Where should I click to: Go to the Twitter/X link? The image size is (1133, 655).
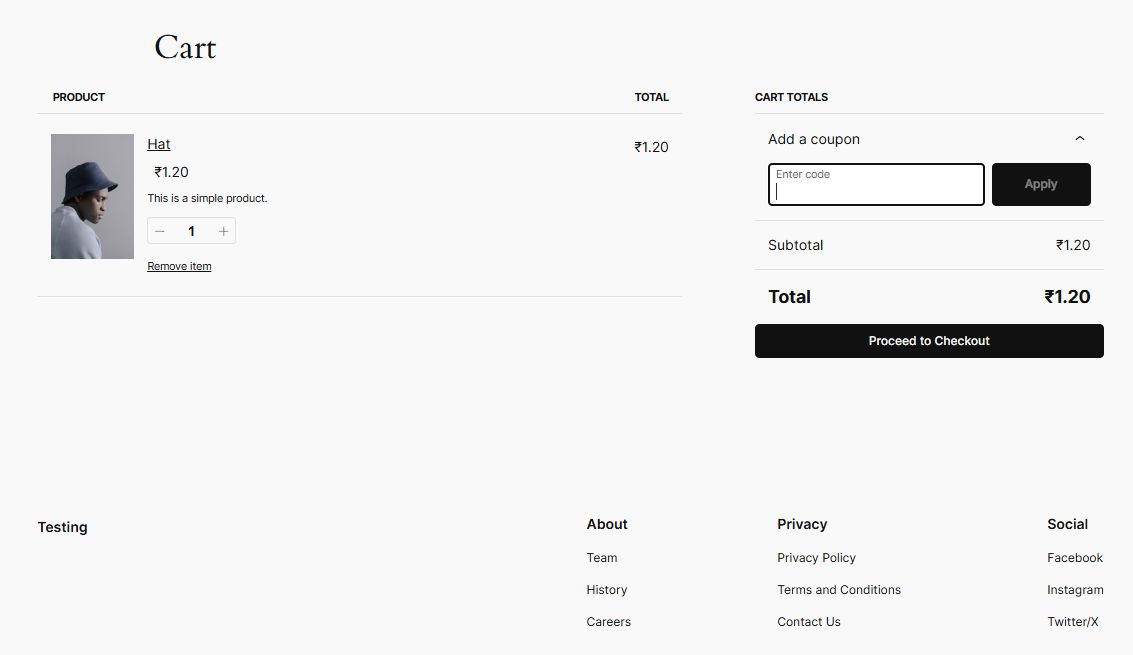pos(1073,622)
